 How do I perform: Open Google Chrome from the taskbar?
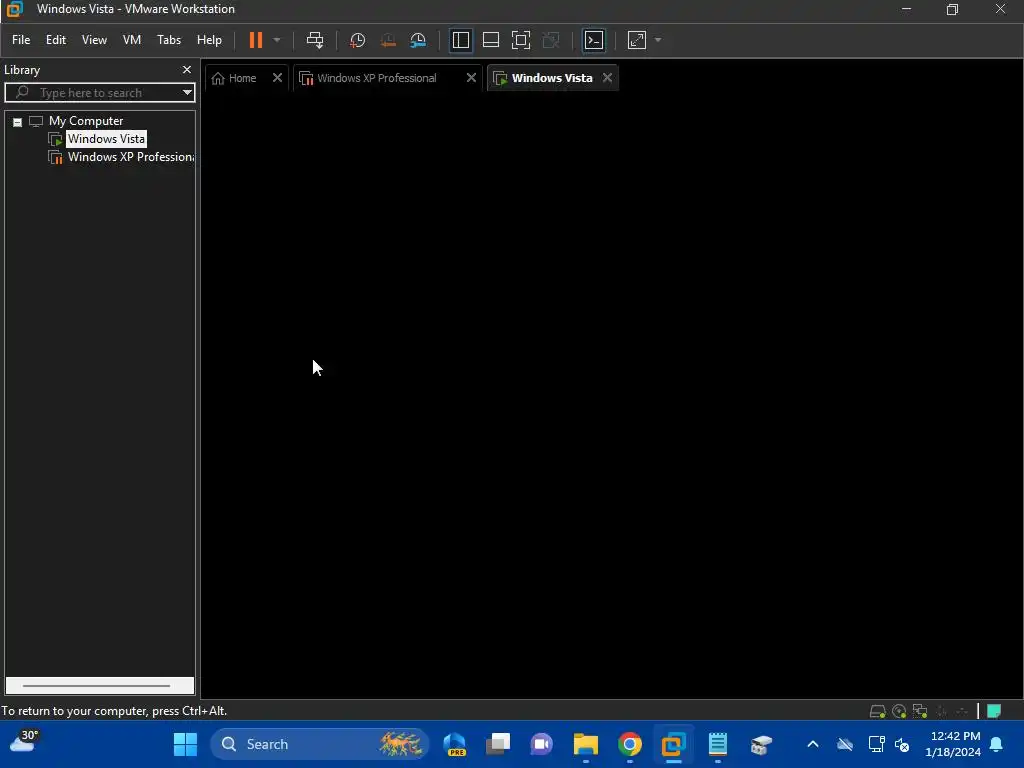click(630, 744)
